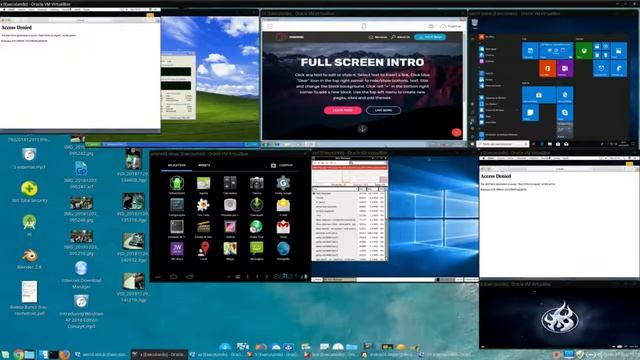Launch the Gmail app in Android drawer
This screenshot has width=640, height=360.
[x=283, y=227]
